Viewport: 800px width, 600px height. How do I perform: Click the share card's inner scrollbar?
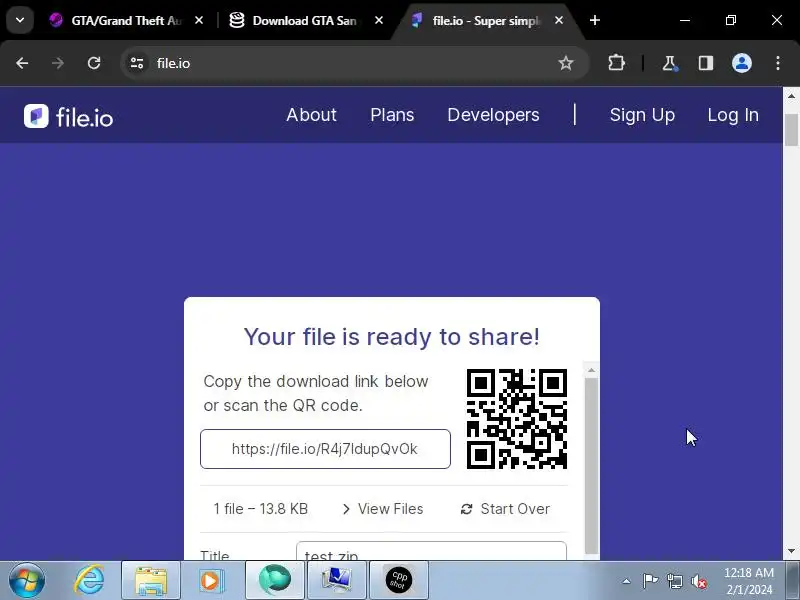click(x=591, y=464)
